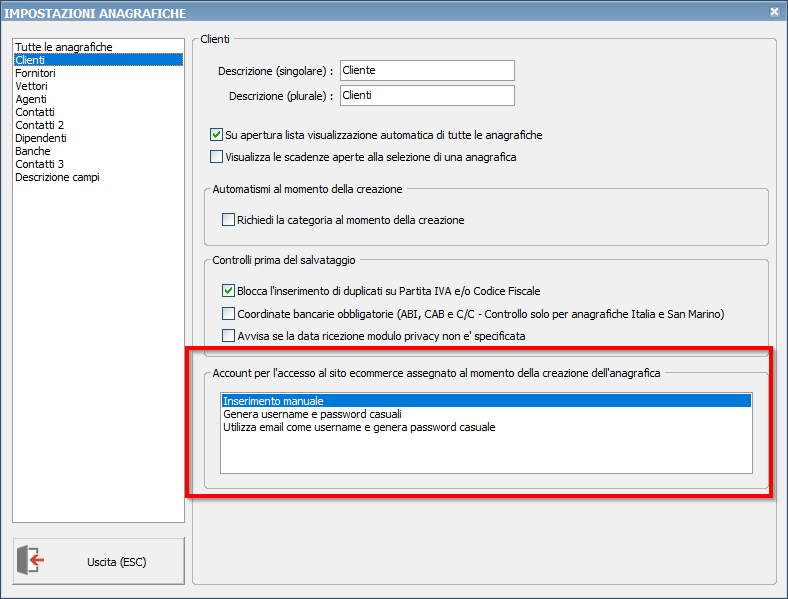The image size is (788, 599).
Task: Open the Fornitori settings category
Action: (35, 73)
